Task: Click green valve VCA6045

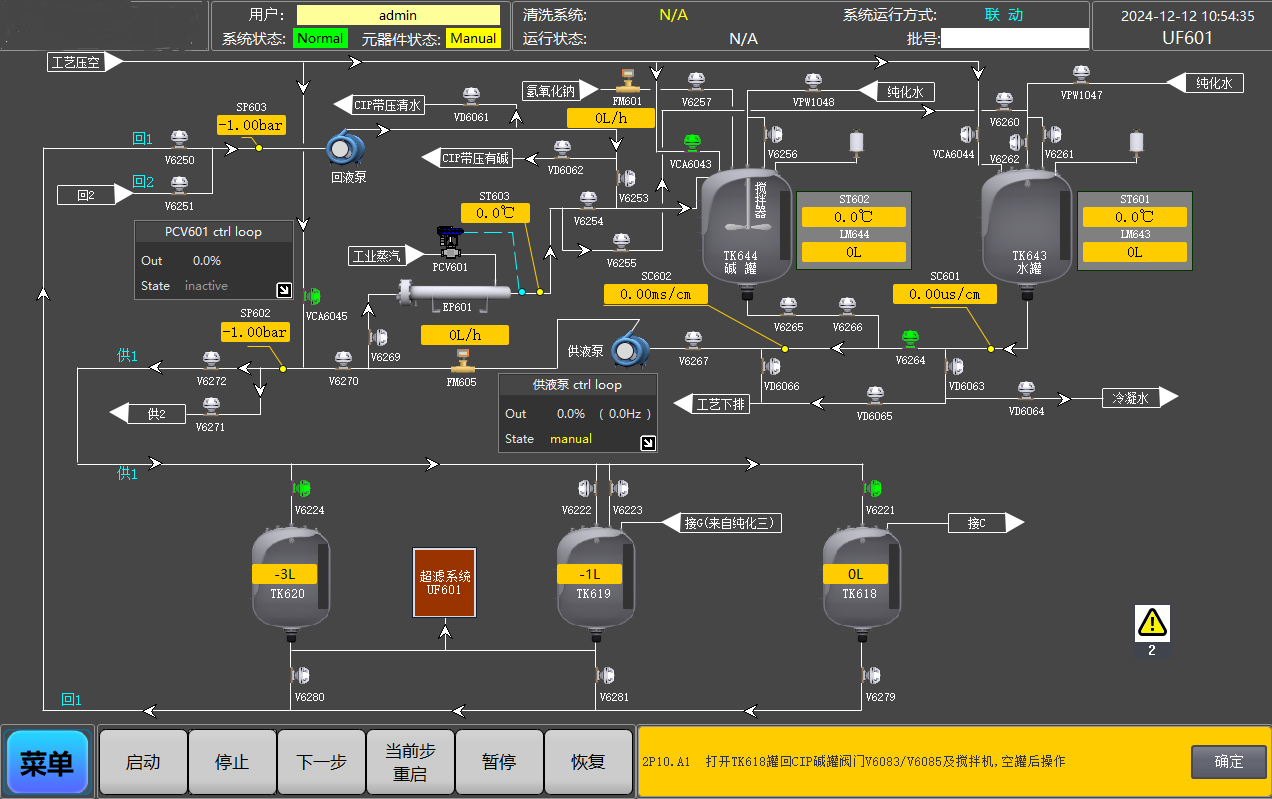Action: pyautogui.click(x=312, y=296)
